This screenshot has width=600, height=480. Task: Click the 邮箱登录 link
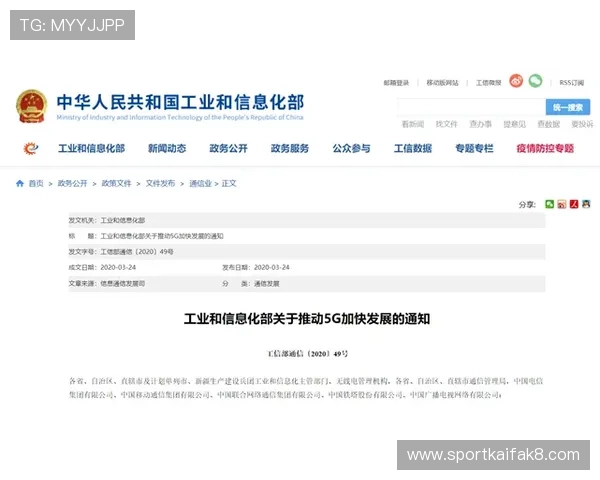click(x=396, y=83)
